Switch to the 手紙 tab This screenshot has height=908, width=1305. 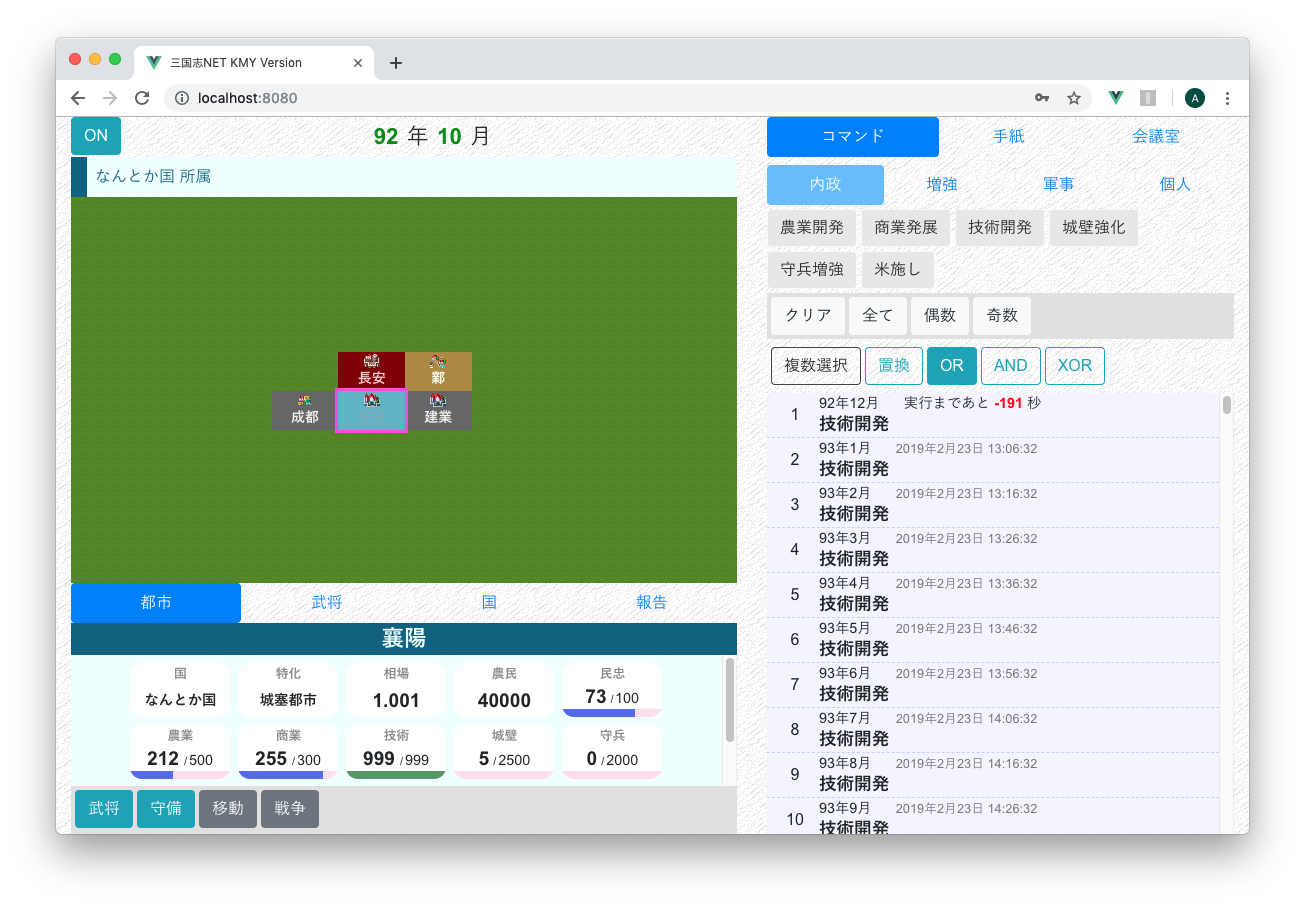[x=1008, y=137]
